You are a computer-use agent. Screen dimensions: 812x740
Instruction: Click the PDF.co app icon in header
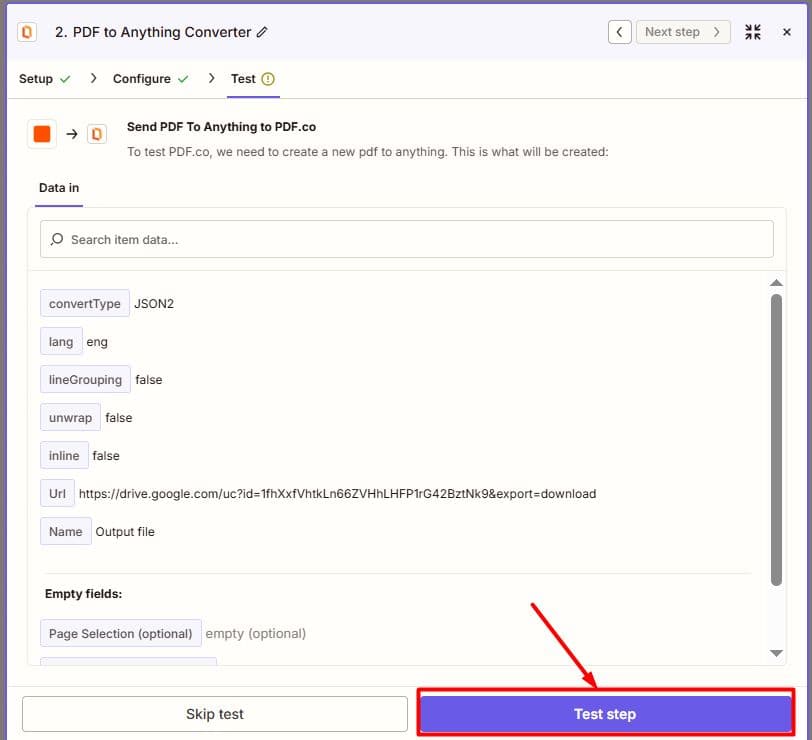click(27, 32)
